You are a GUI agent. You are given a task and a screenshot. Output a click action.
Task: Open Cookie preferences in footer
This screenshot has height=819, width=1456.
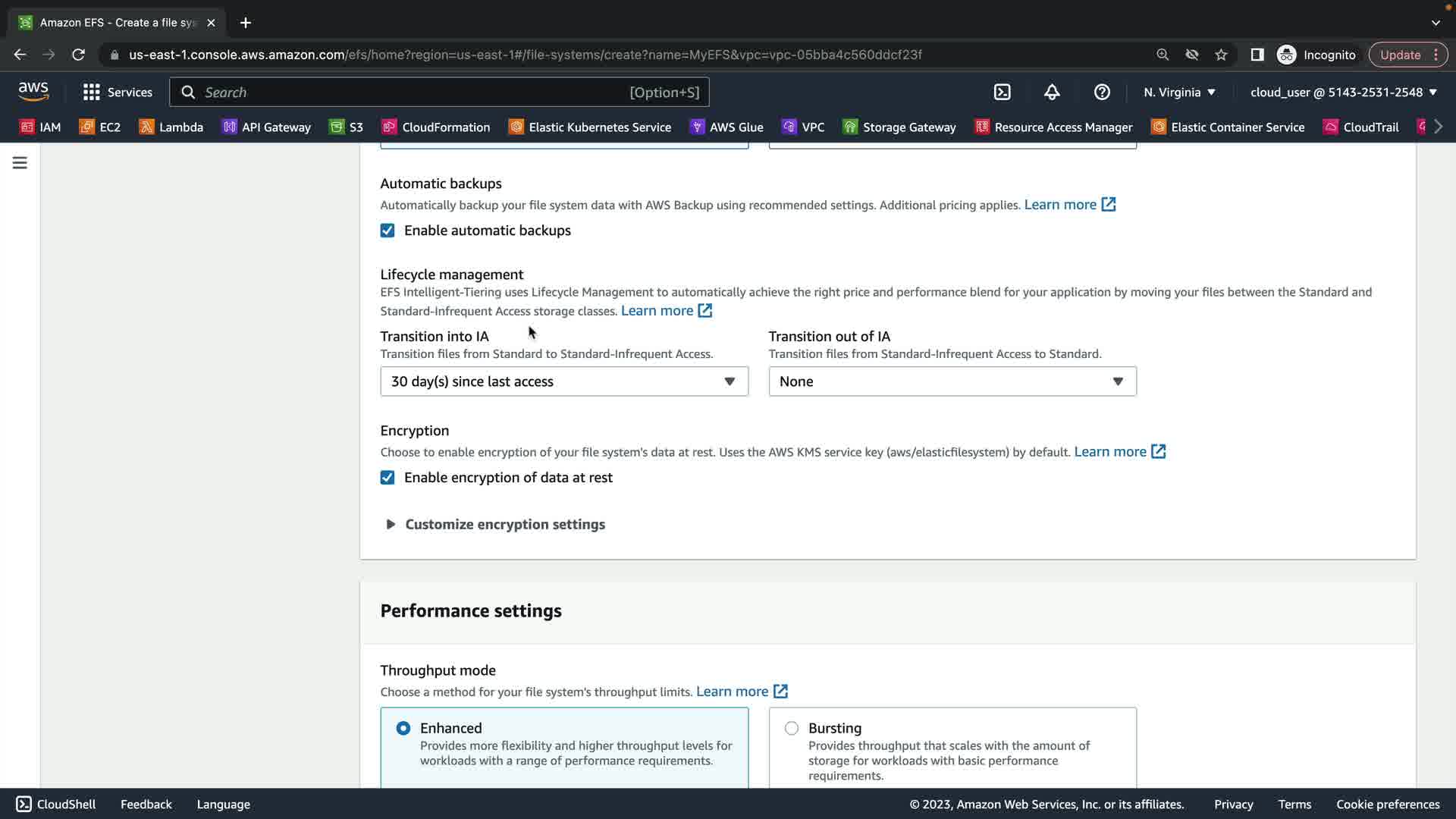pos(1387,804)
